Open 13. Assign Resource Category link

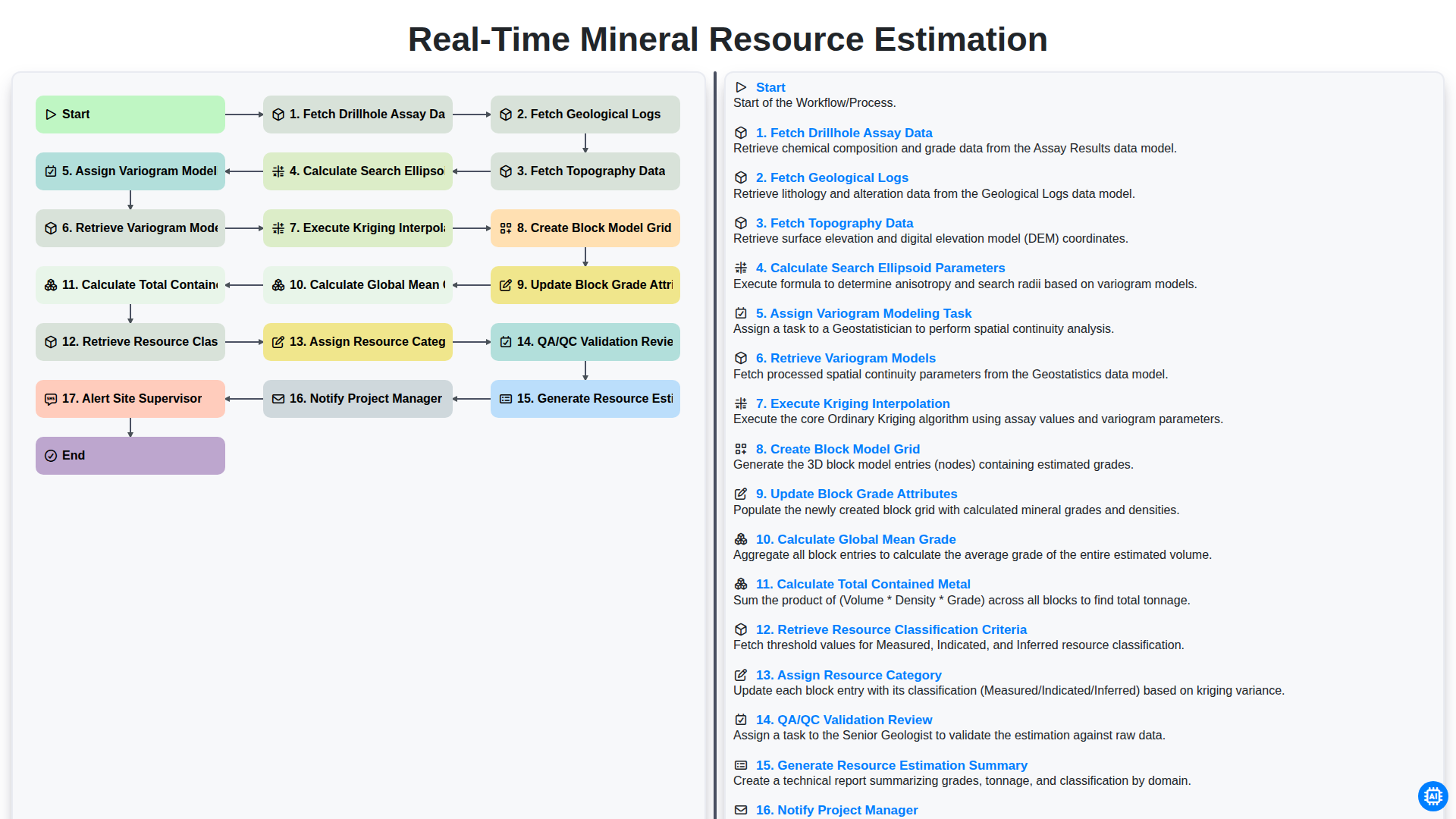[849, 675]
